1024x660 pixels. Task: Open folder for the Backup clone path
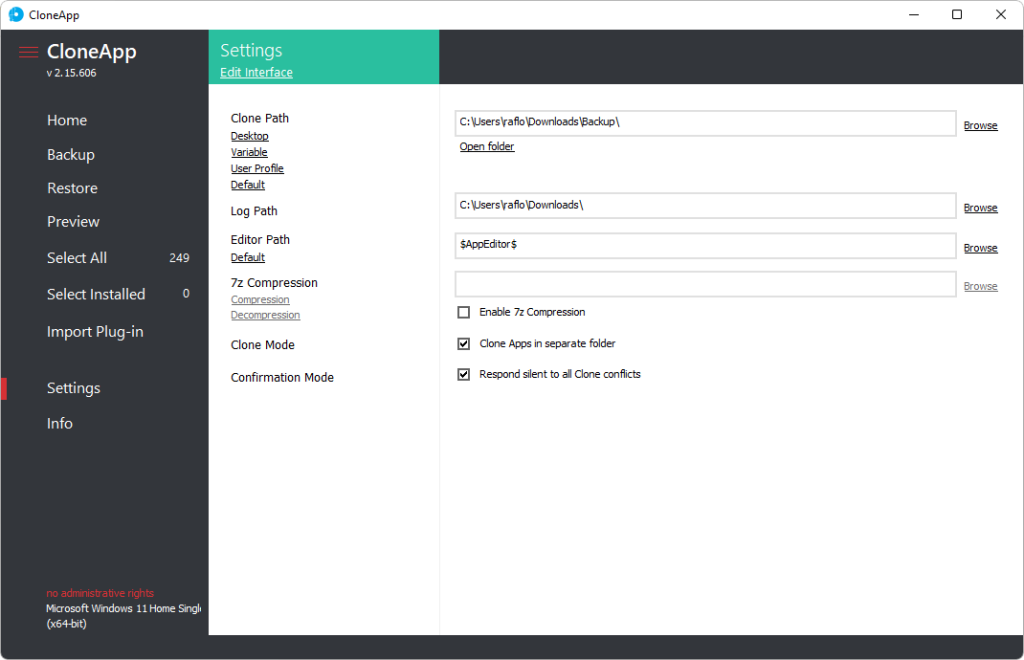tap(486, 146)
